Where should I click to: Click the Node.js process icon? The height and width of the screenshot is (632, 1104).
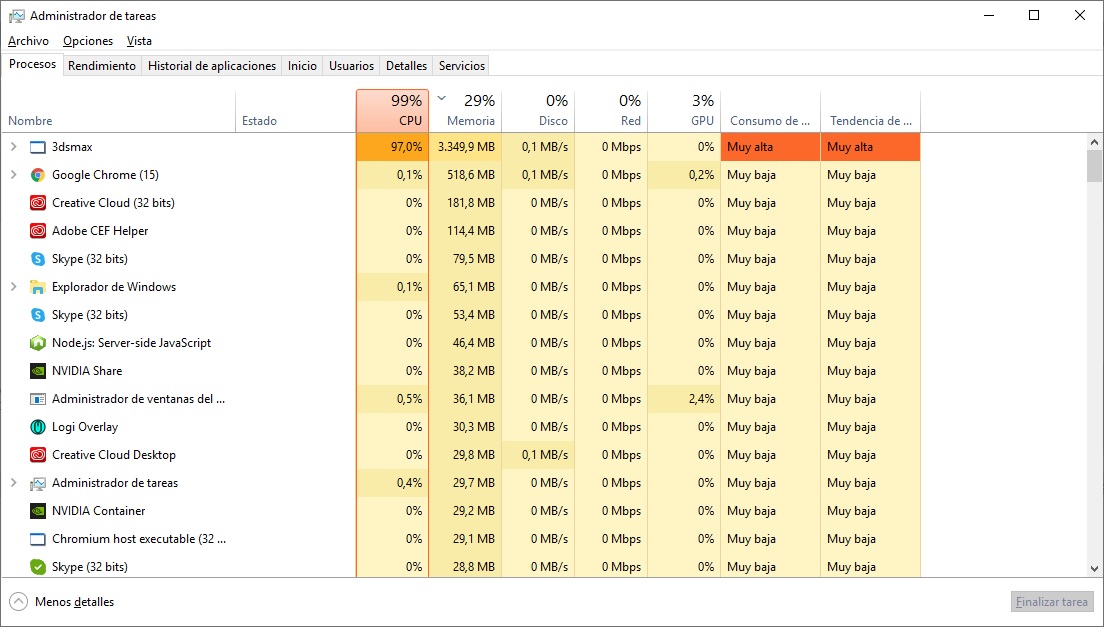click(x=38, y=343)
